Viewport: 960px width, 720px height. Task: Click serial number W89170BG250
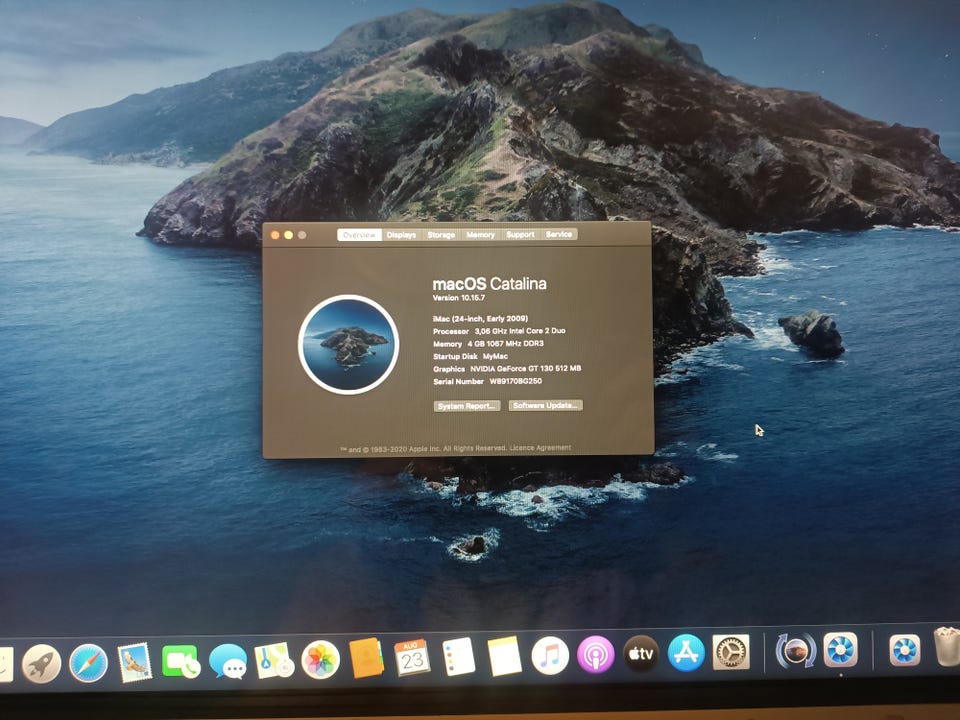point(516,381)
